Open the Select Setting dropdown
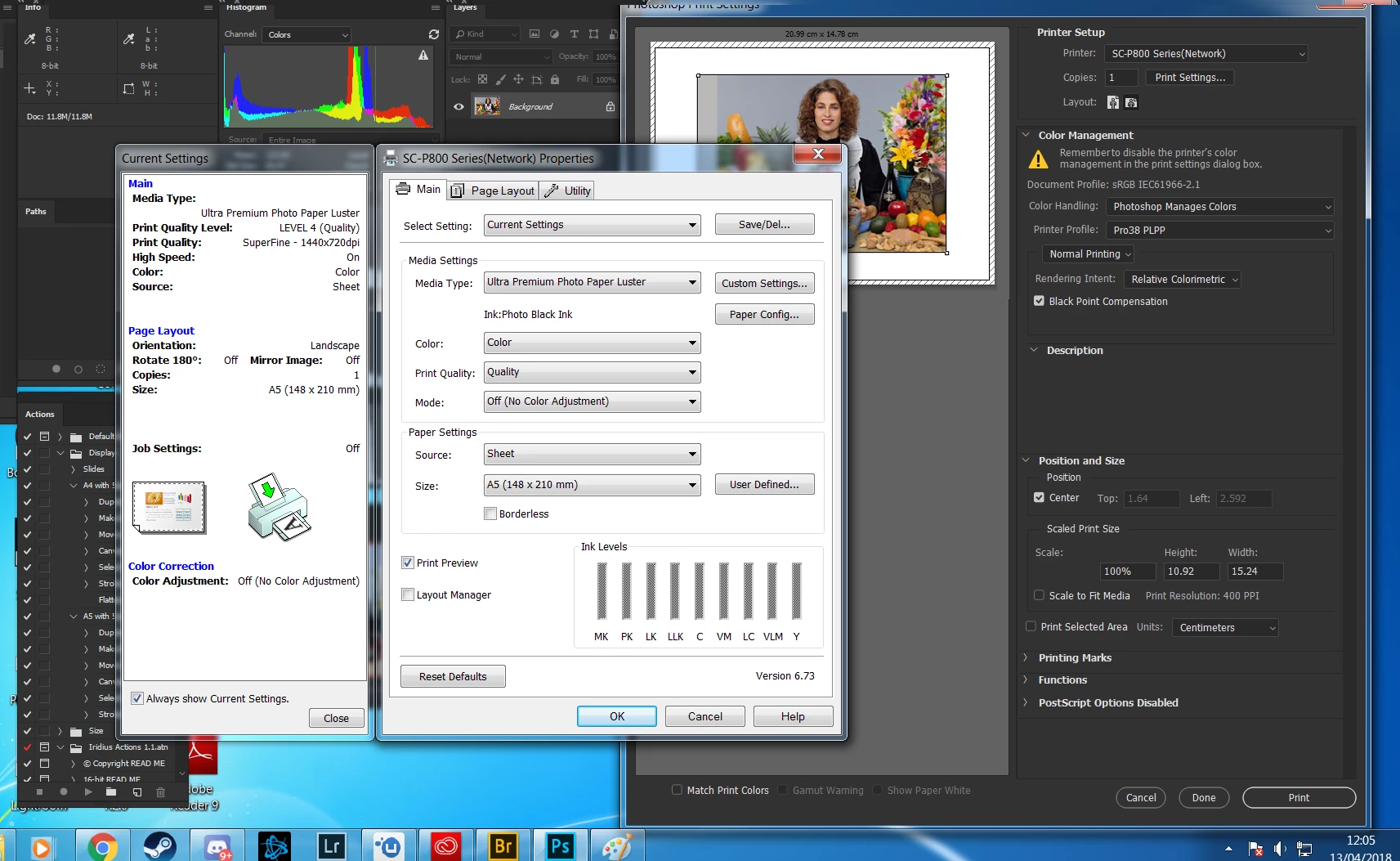 coord(593,225)
